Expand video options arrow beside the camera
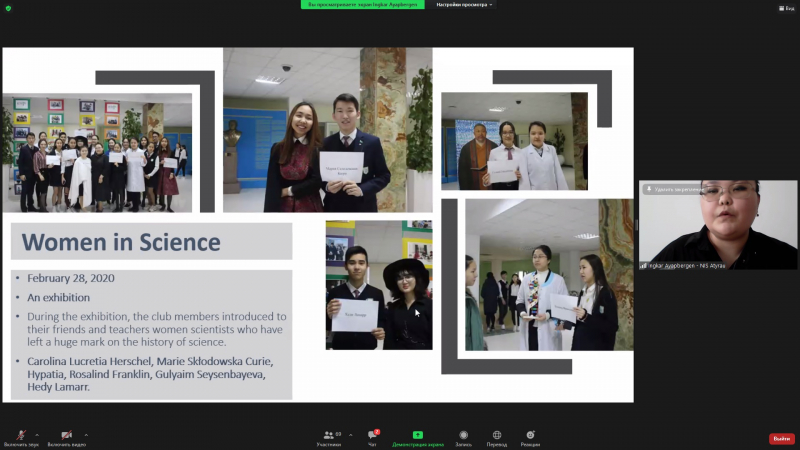Viewport: 800px width, 450px height. (86, 434)
